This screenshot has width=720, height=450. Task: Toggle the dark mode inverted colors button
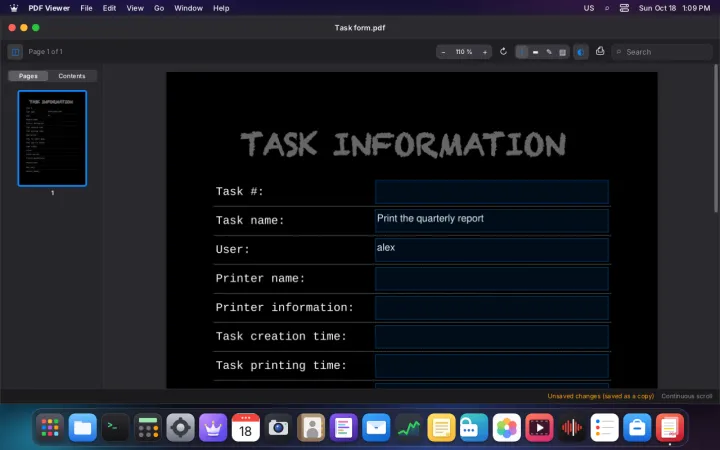click(581, 52)
